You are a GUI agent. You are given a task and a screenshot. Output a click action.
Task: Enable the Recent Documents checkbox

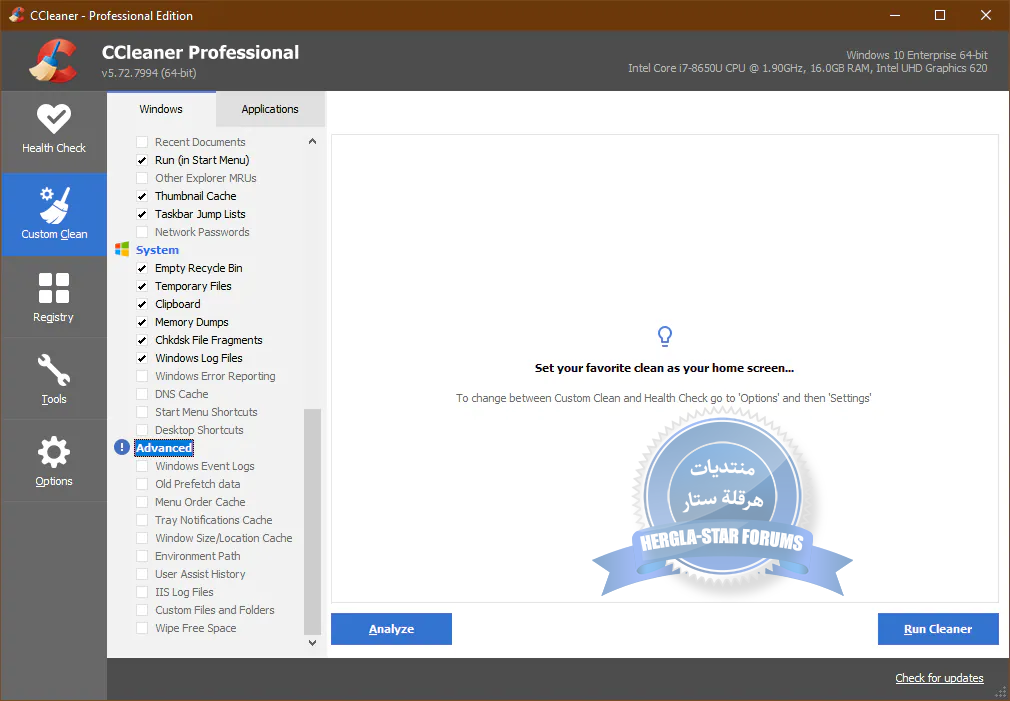click(x=142, y=142)
